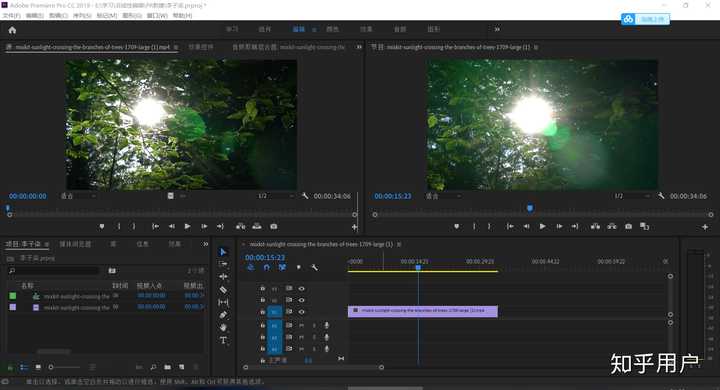Expand workspace overflow chevron in top bar

[497, 29]
